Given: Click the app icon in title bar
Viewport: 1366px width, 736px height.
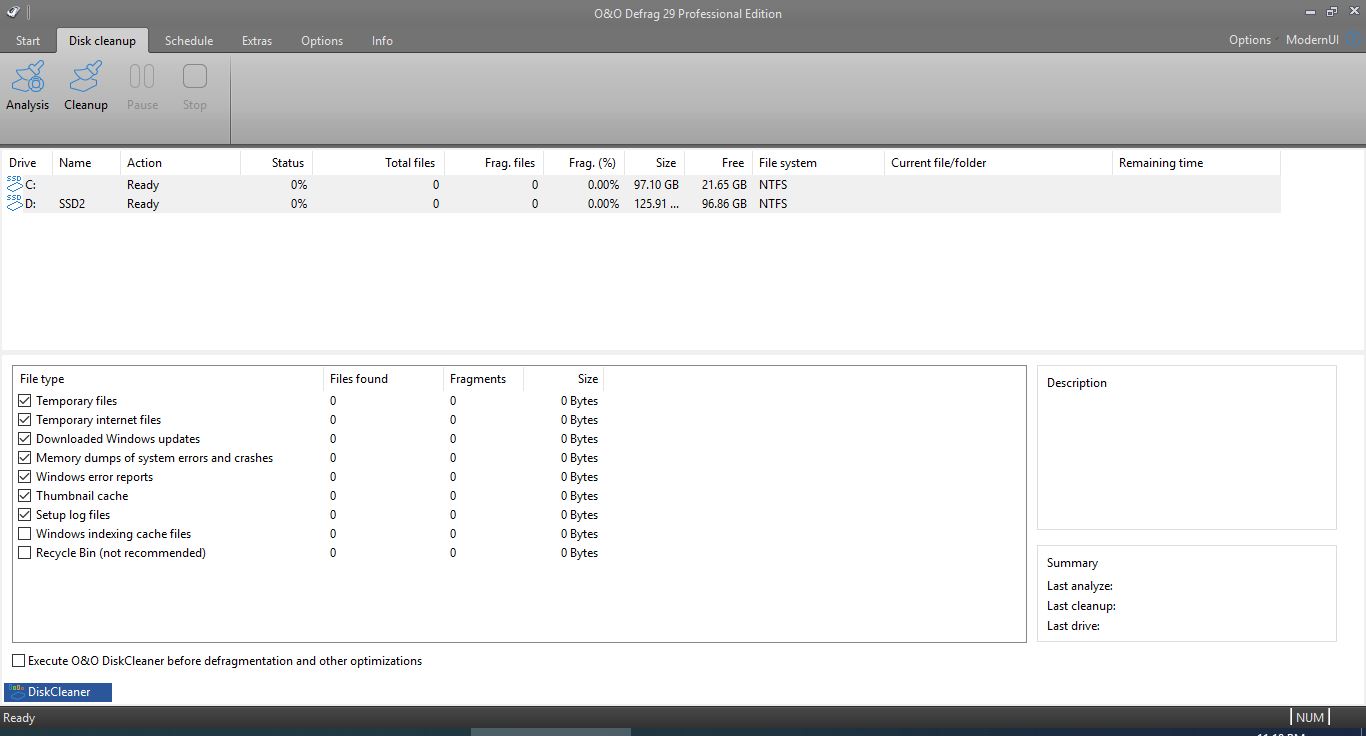Looking at the screenshot, I should point(12,13).
